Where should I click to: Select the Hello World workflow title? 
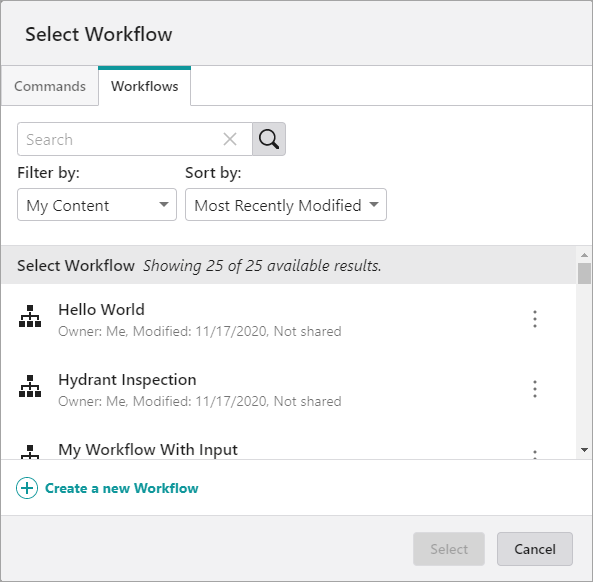pos(101,310)
